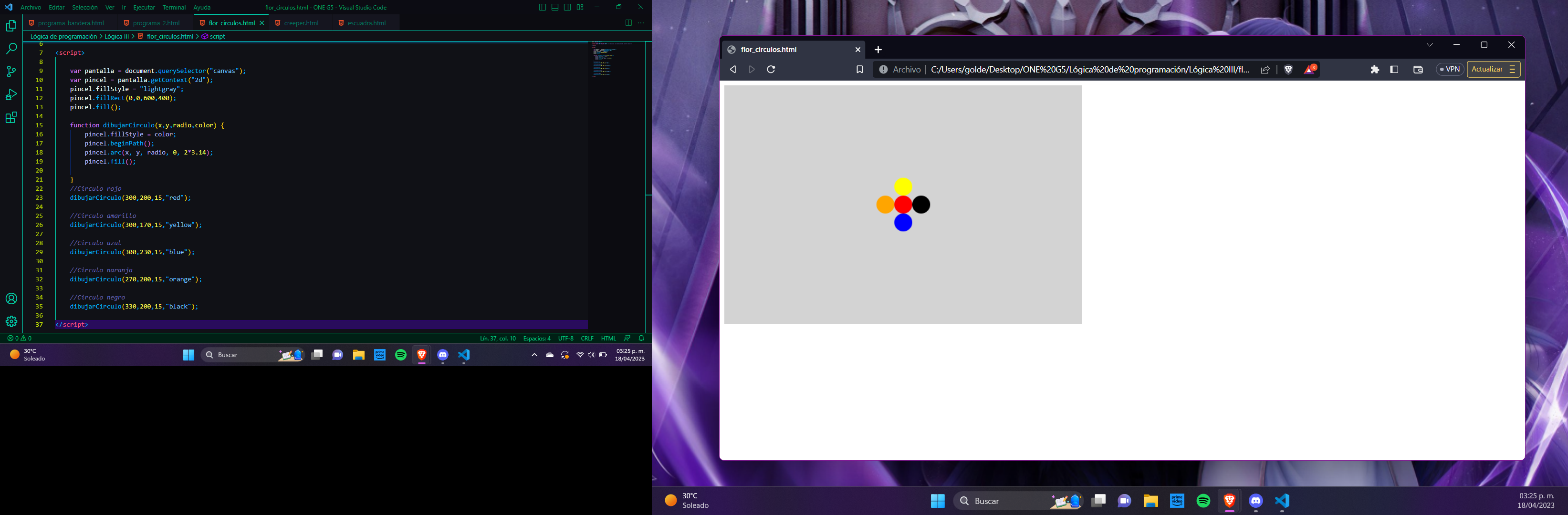Viewport: 1568px width, 515px height.
Task: Toggle bottom panel layout icon in VS Code
Action: pyautogui.click(x=554, y=7)
